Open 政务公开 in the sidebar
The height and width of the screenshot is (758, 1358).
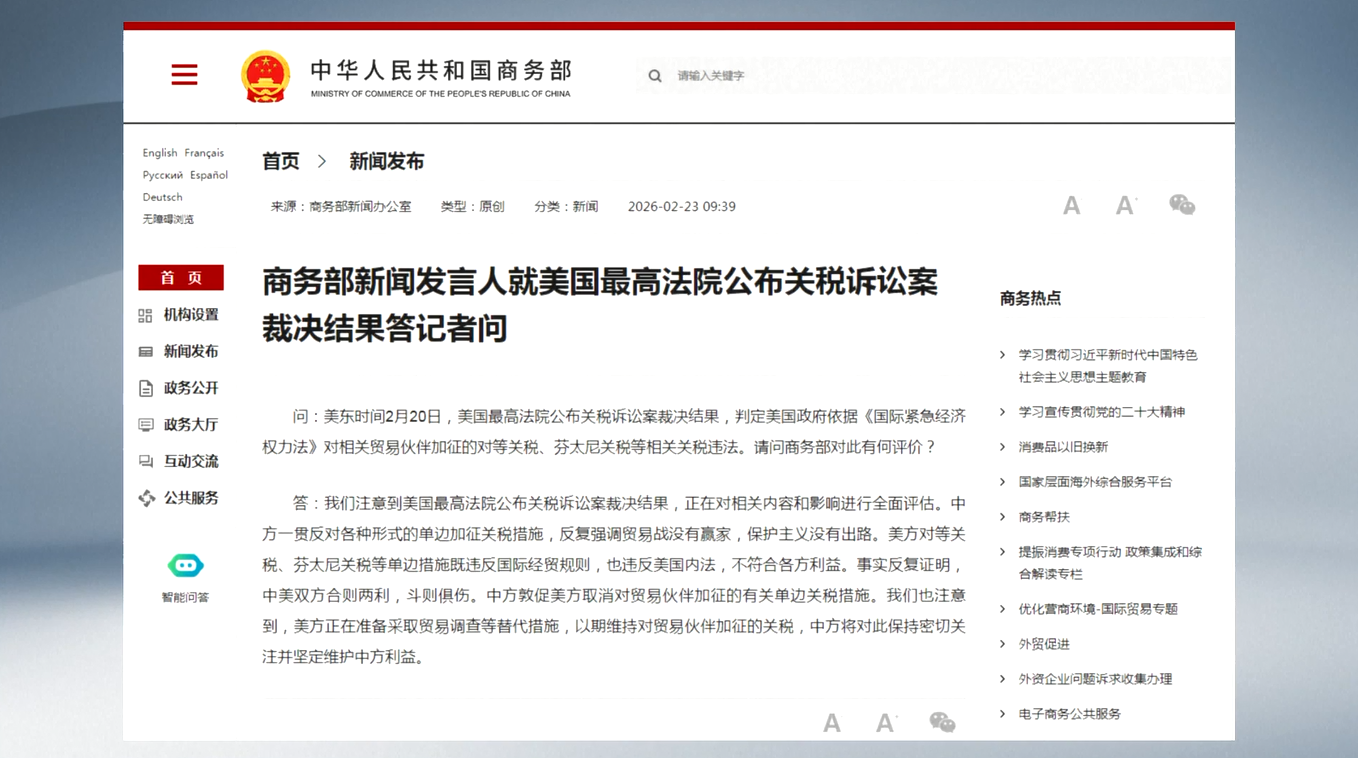click(x=190, y=388)
